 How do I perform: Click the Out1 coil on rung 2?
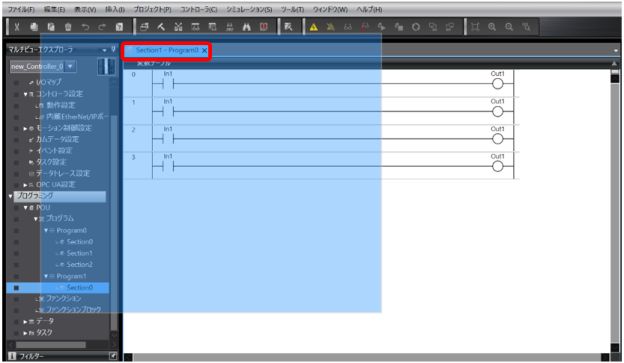point(498,139)
